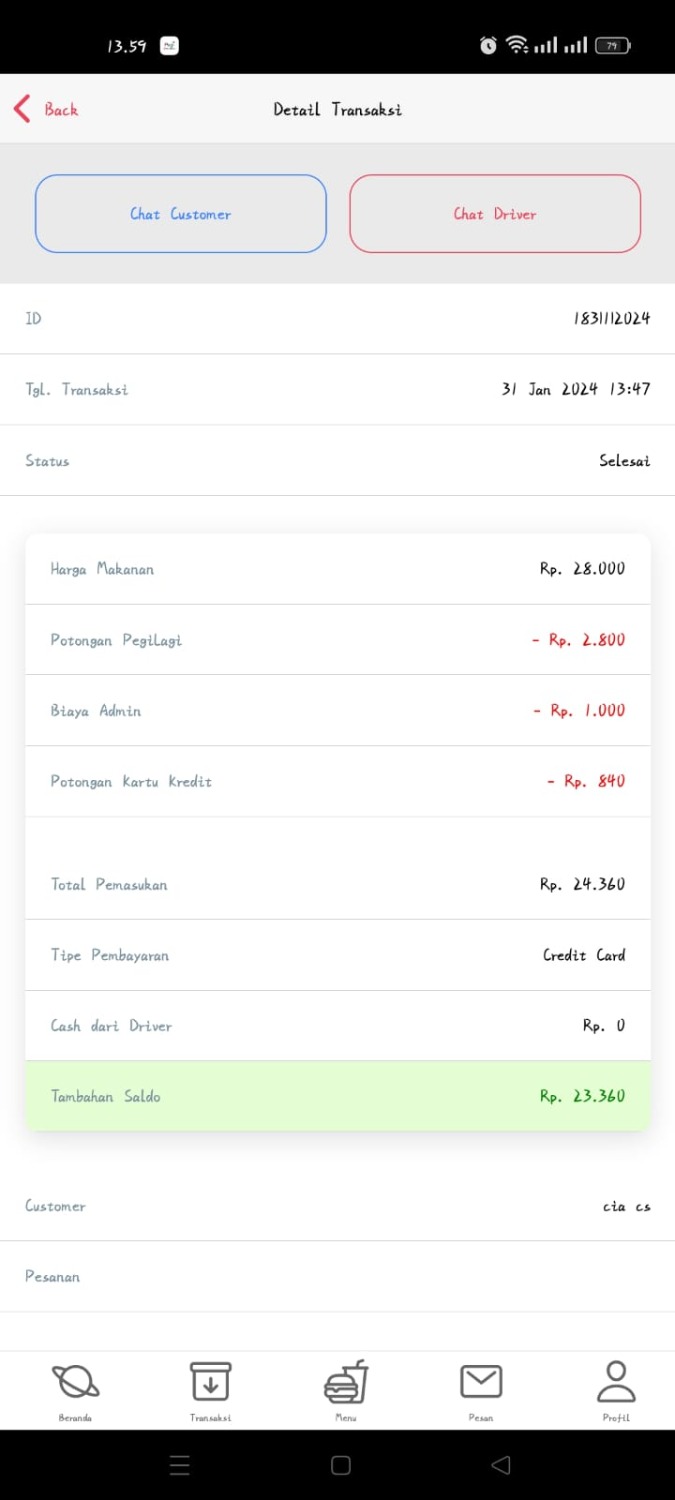Tap the Customer name cia cs
675x1500 pixels.
(x=626, y=1206)
